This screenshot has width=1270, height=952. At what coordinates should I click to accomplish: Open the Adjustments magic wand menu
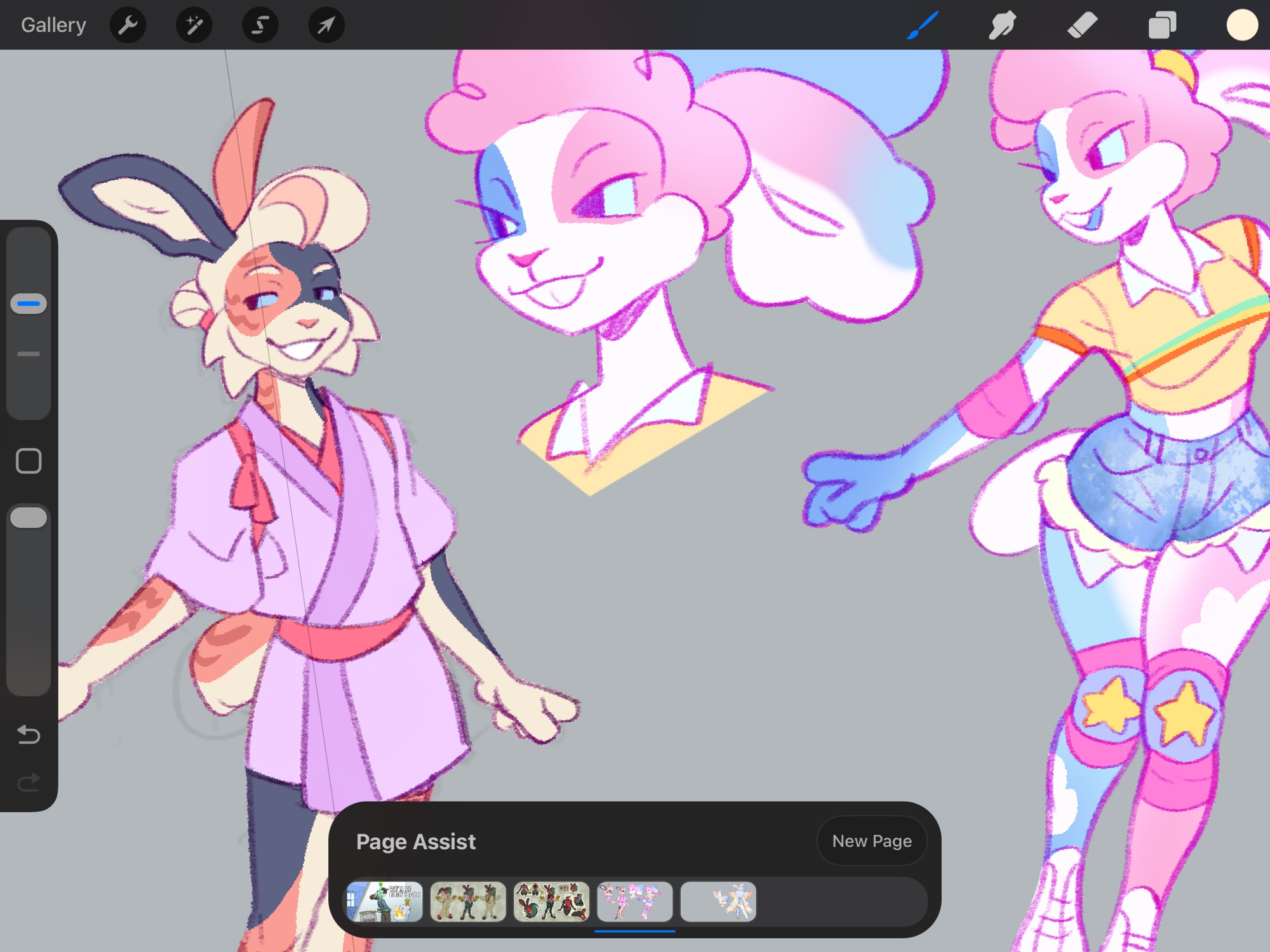pyautogui.click(x=194, y=25)
